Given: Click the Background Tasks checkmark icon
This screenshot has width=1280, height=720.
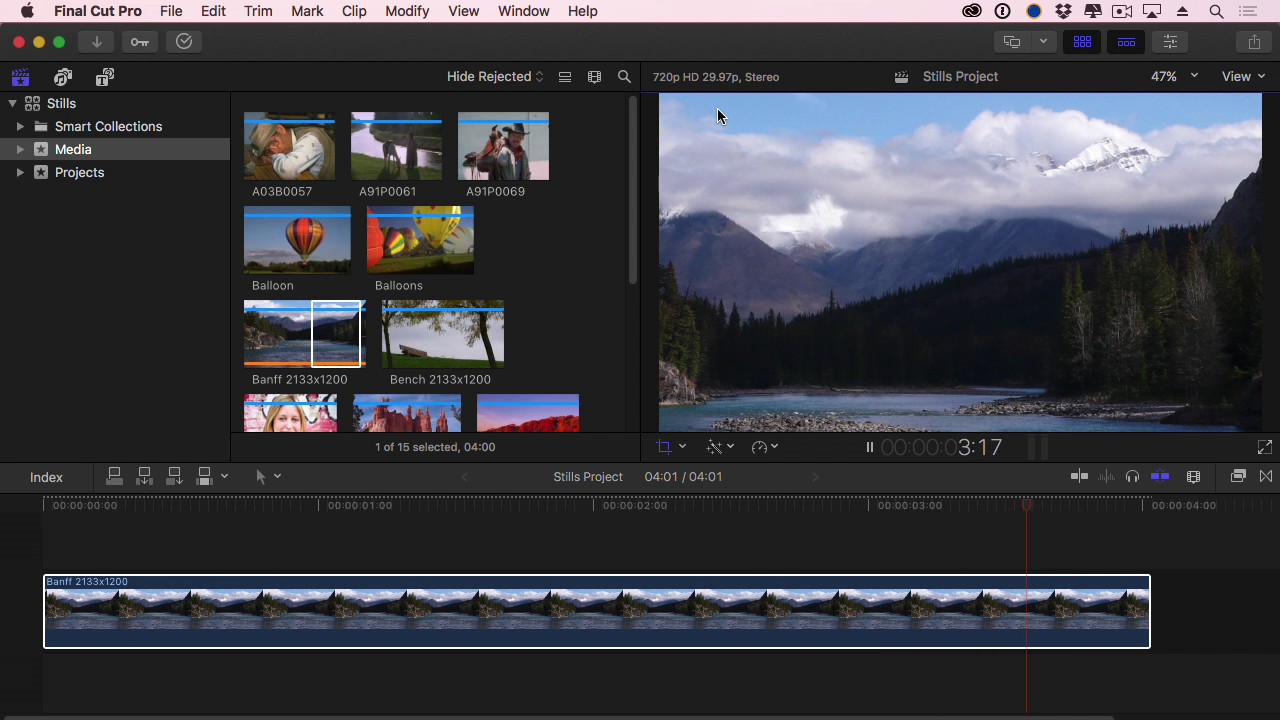Looking at the screenshot, I should click(184, 42).
